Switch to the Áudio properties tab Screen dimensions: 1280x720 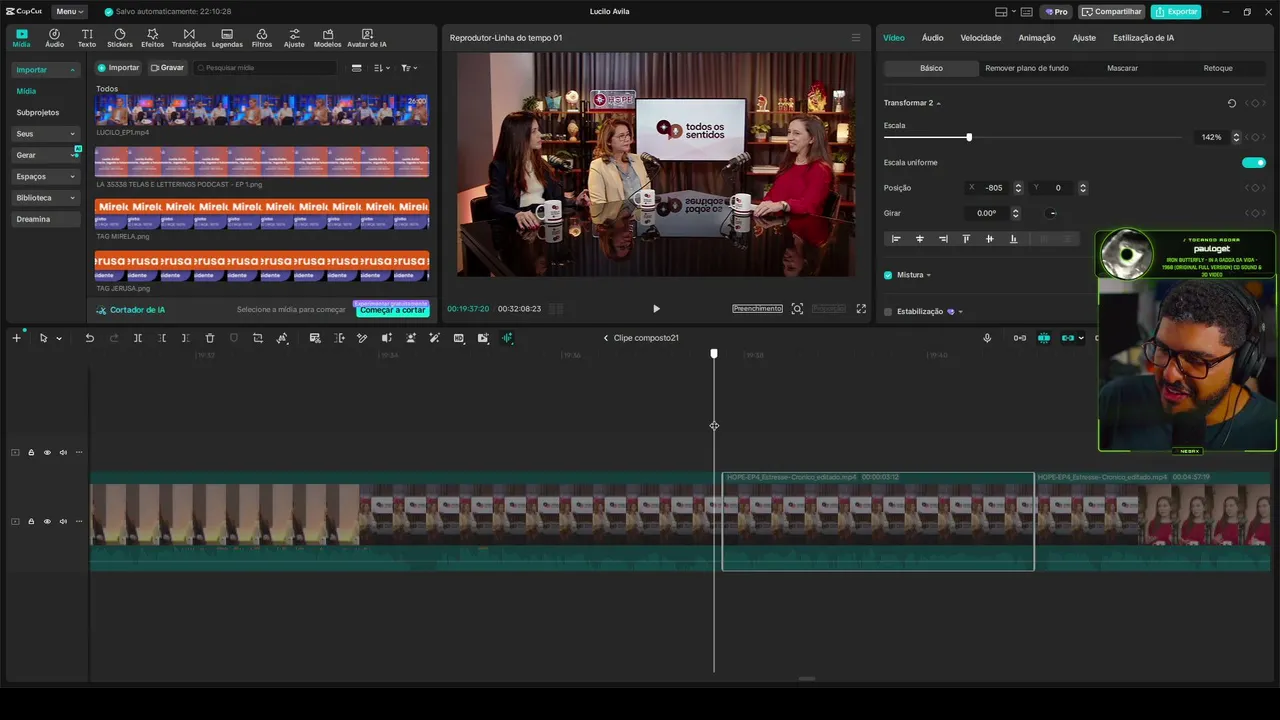[x=932, y=38]
